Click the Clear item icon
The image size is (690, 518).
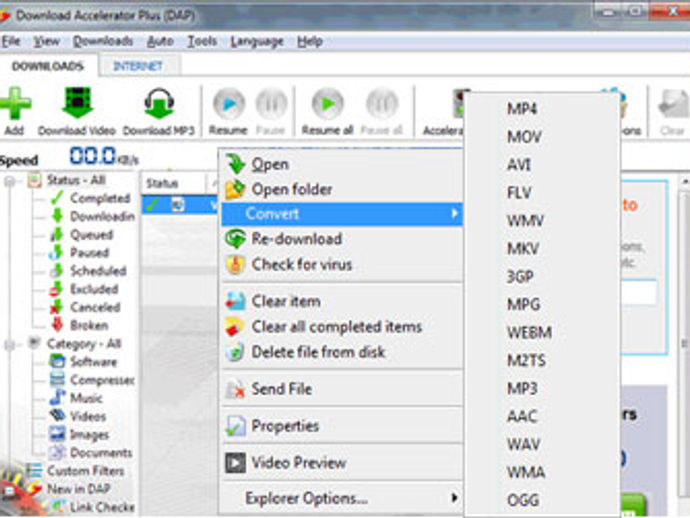(x=235, y=301)
